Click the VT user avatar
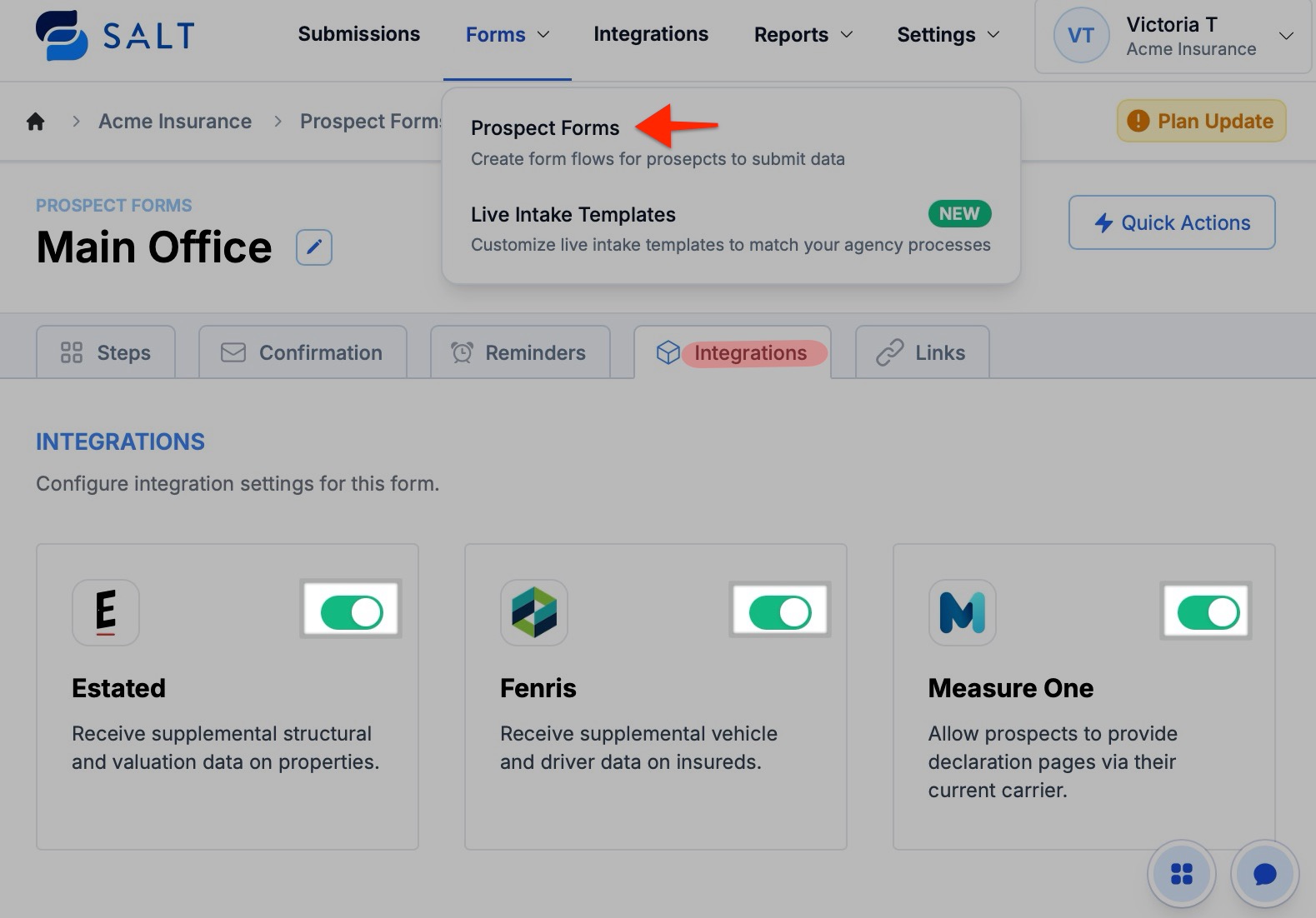Viewport: 1316px width, 918px height. coord(1081,35)
